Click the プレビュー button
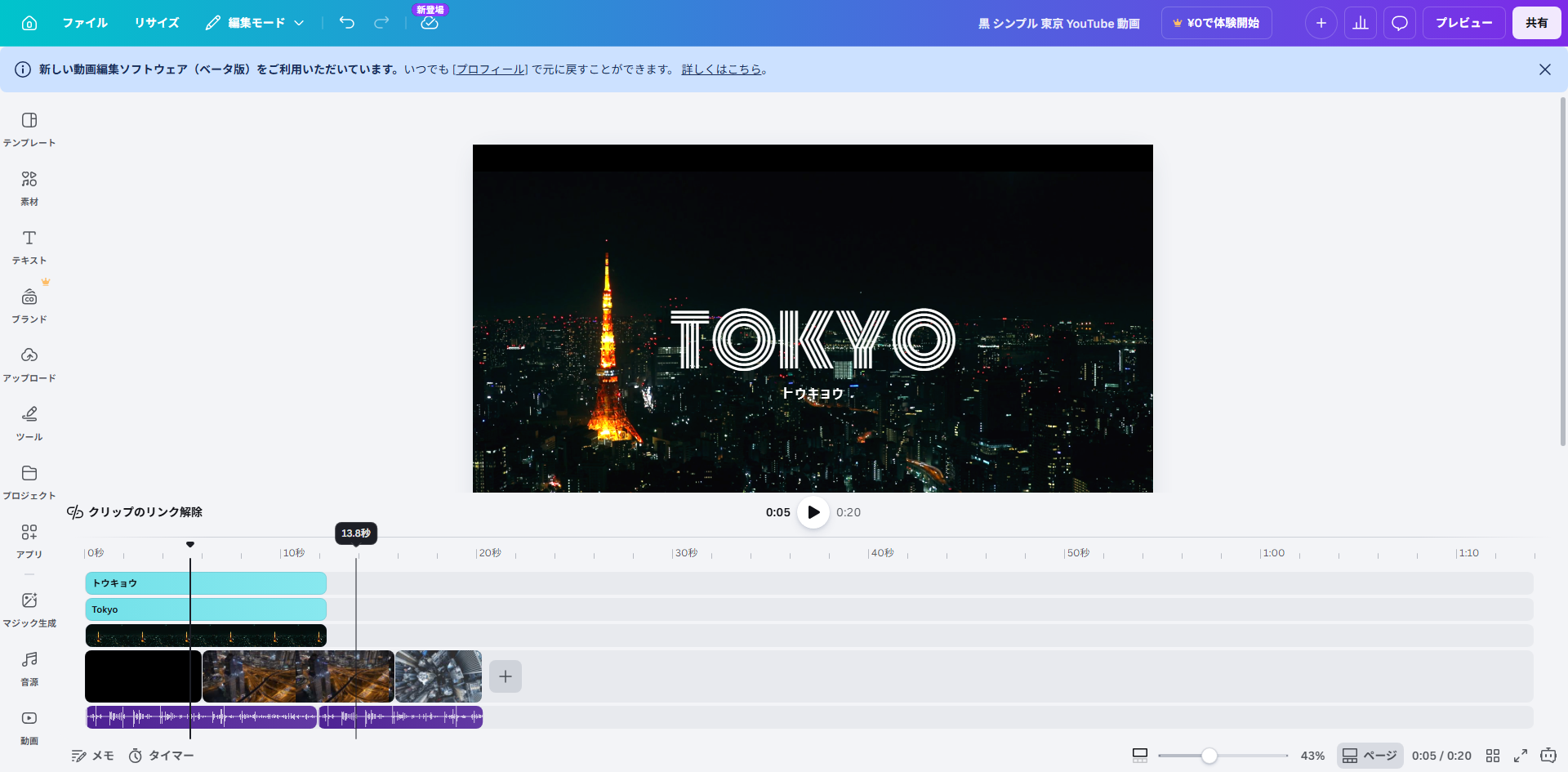Image resolution: width=1568 pixels, height=772 pixels. 1464,23
